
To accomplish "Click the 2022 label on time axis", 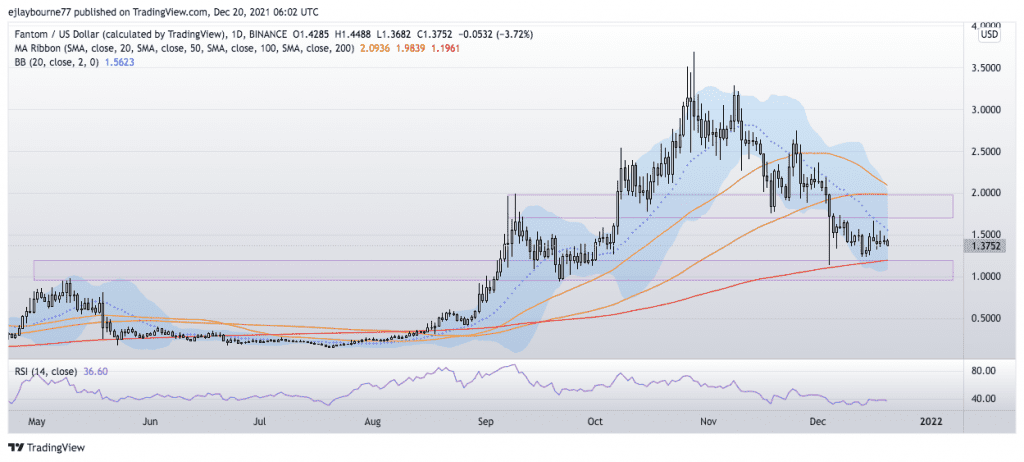I will 931,422.
